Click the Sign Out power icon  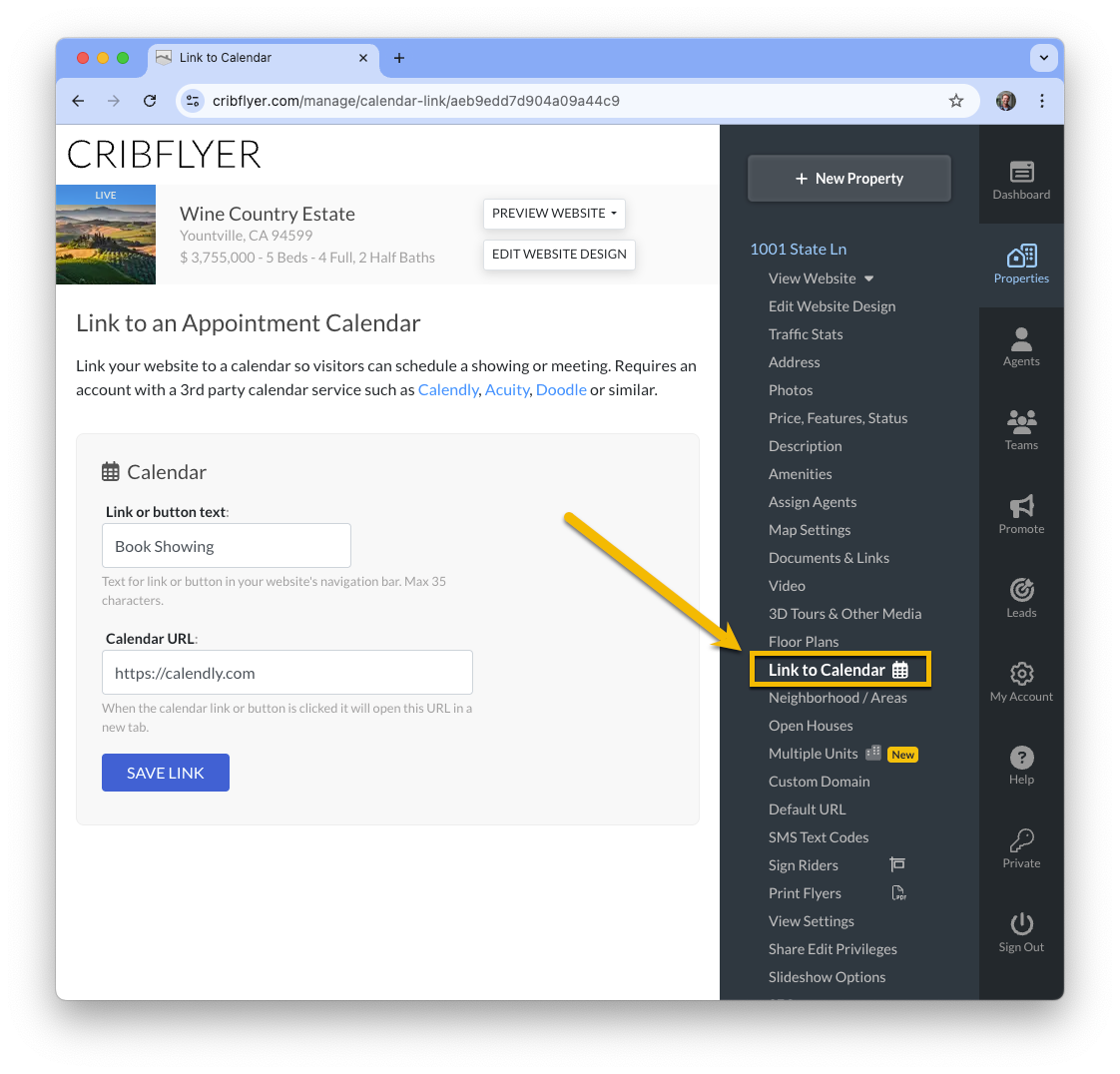click(1021, 924)
